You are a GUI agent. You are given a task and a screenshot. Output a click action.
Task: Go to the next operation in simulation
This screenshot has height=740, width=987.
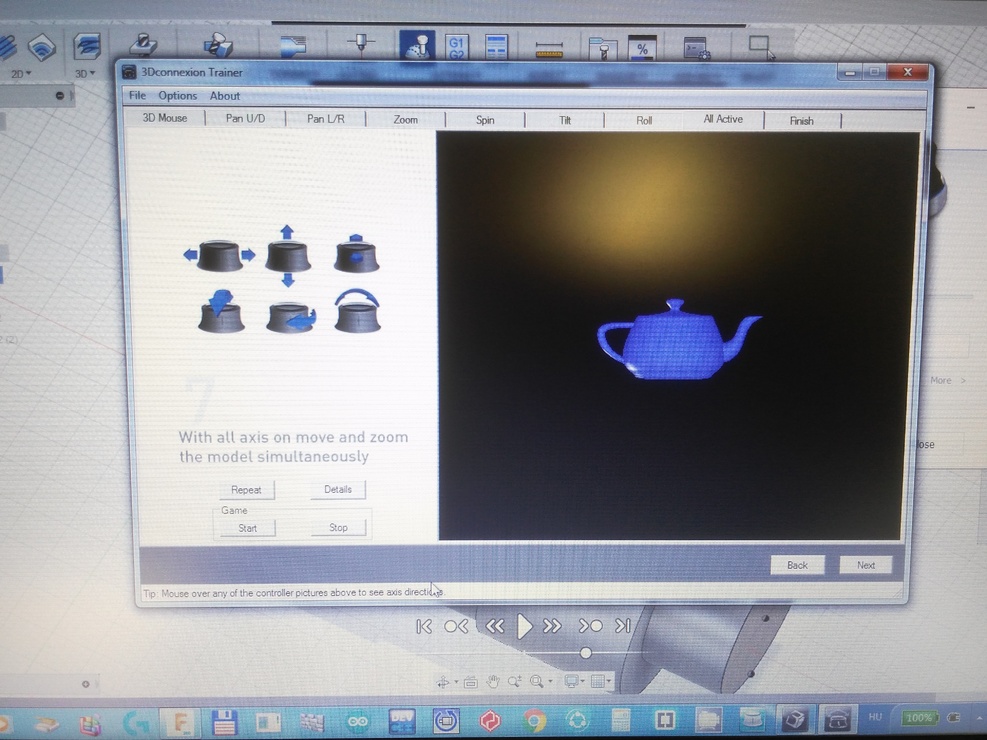click(x=590, y=625)
